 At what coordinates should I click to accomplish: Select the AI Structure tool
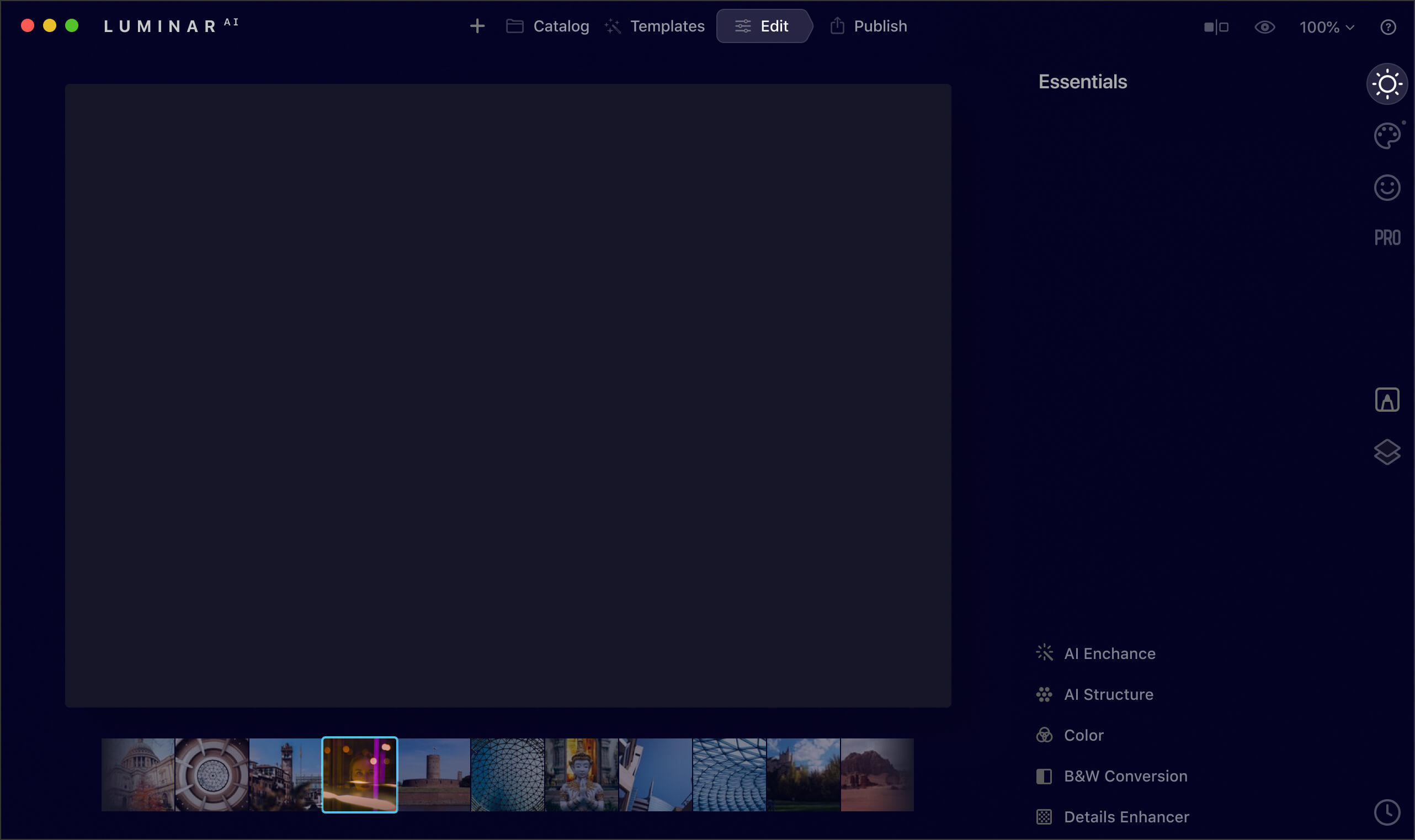1108,694
